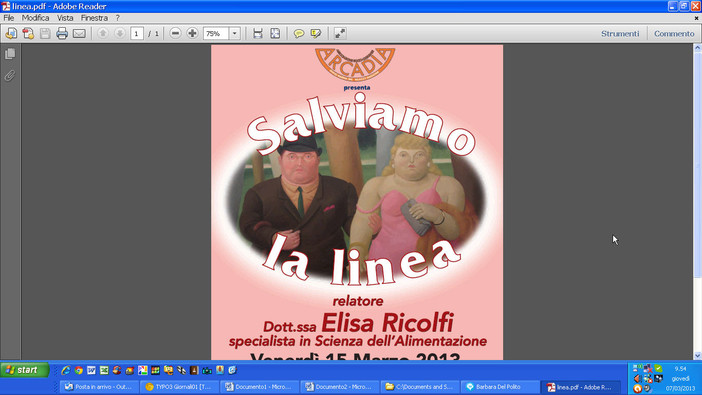Open the Modifica menu
Screen dimensions: 702x395
35,18
